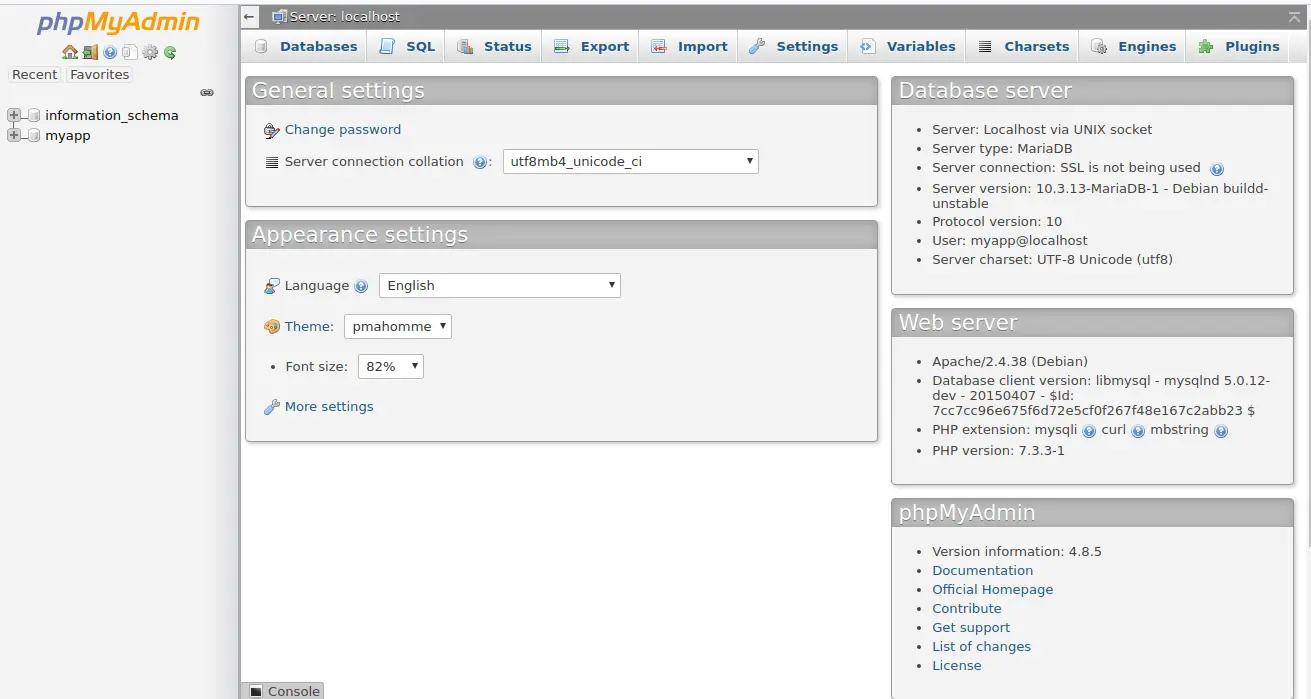Click the left arrow beside Server breadcrumb
The height and width of the screenshot is (699, 1311).
pos(250,17)
